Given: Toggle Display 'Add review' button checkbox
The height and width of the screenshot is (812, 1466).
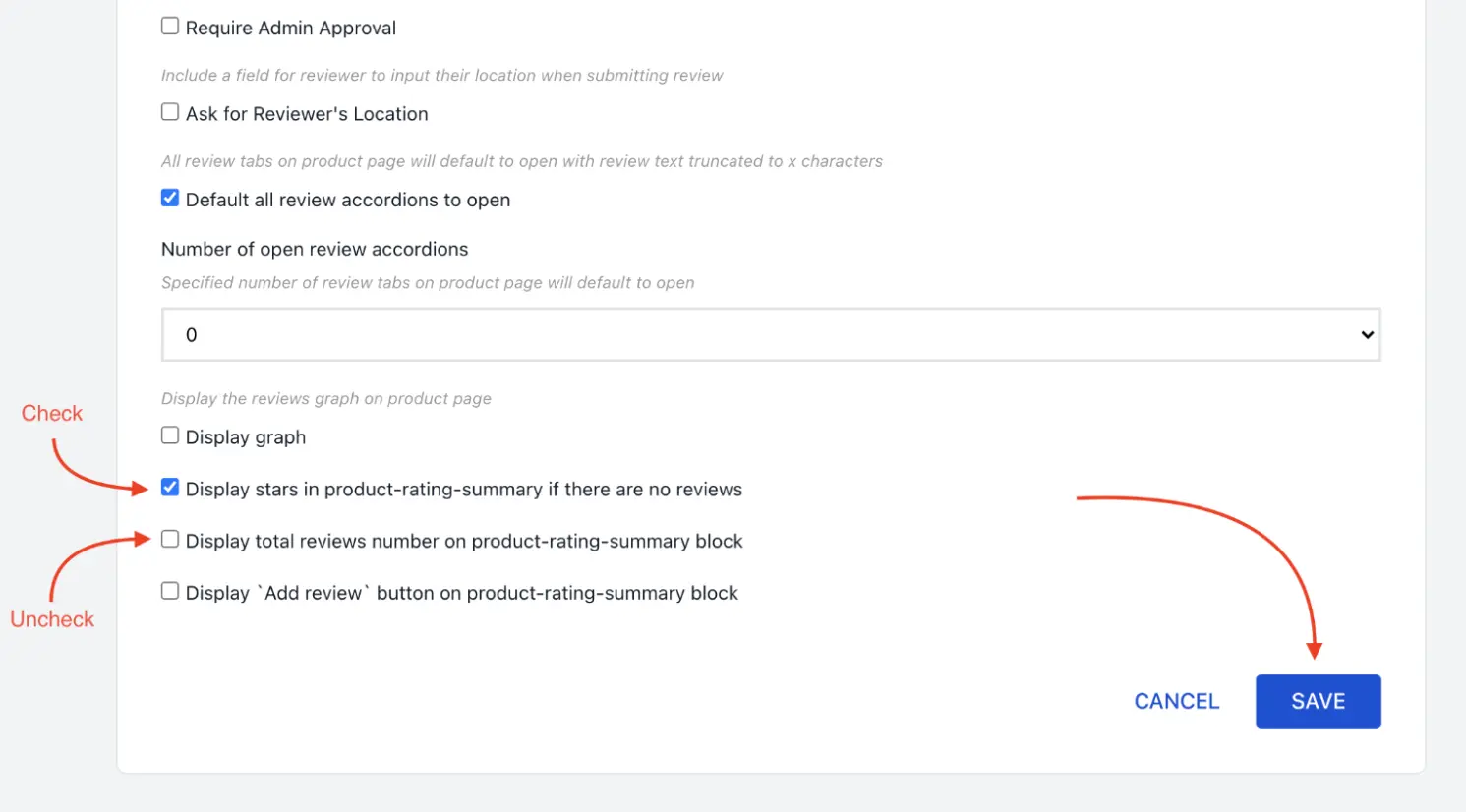Looking at the screenshot, I should point(169,591).
